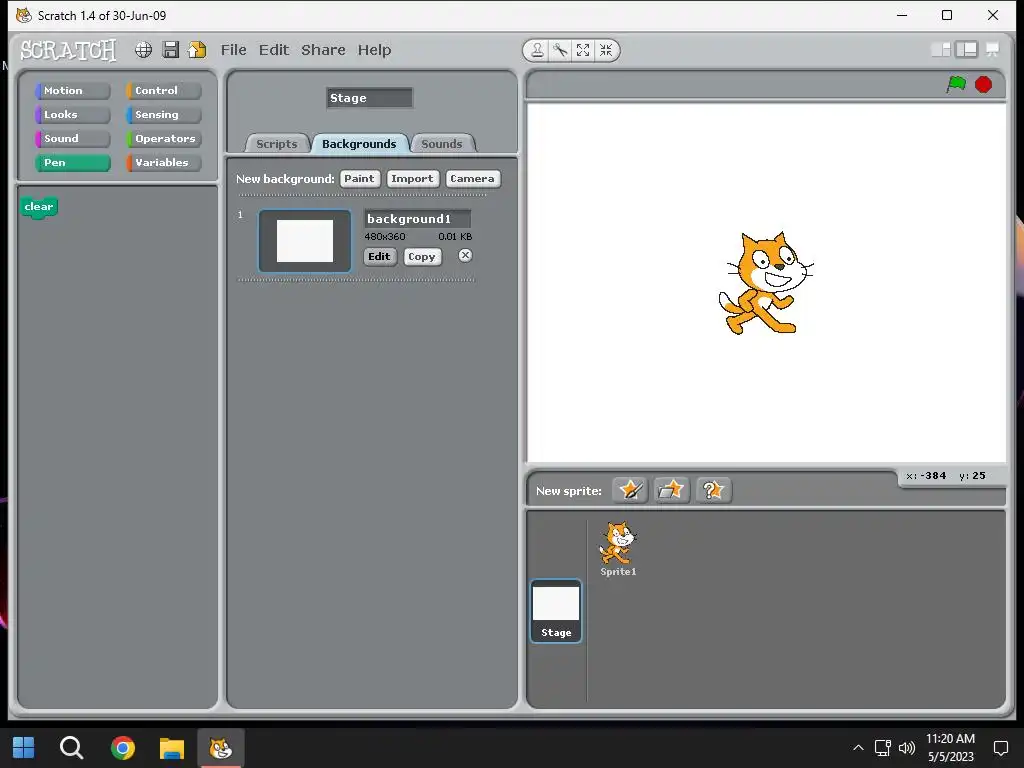Select the Backgrounds tab
The height and width of the screenshot is (768, 1024).
click(359, 144)
